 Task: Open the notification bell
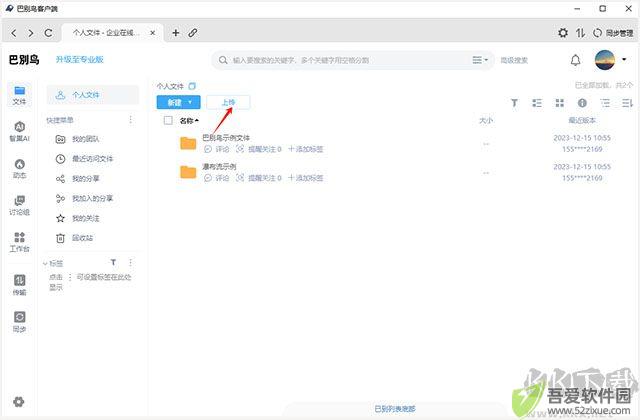576,60
